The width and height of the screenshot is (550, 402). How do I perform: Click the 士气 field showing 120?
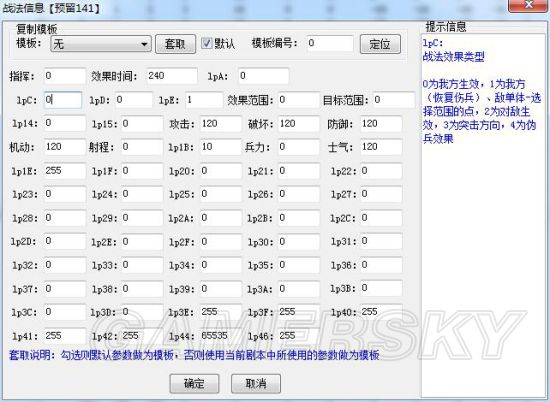pyautogui.click(x=381, y=147)
